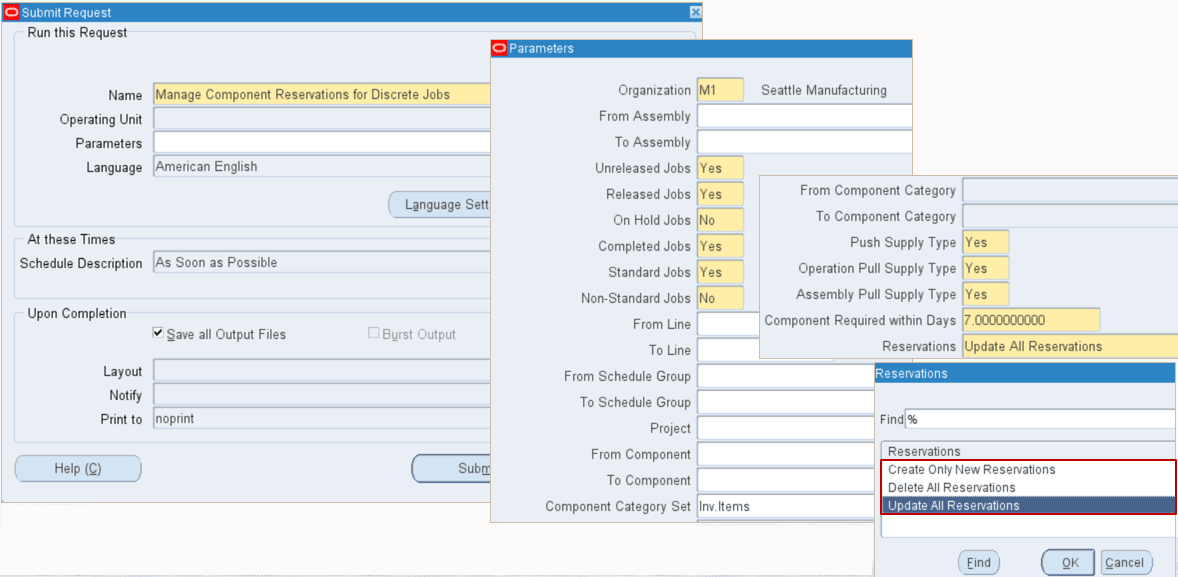Click Component Required within Days field
The width and height of the screenshot is (1178, 577).
point(1031,320)
